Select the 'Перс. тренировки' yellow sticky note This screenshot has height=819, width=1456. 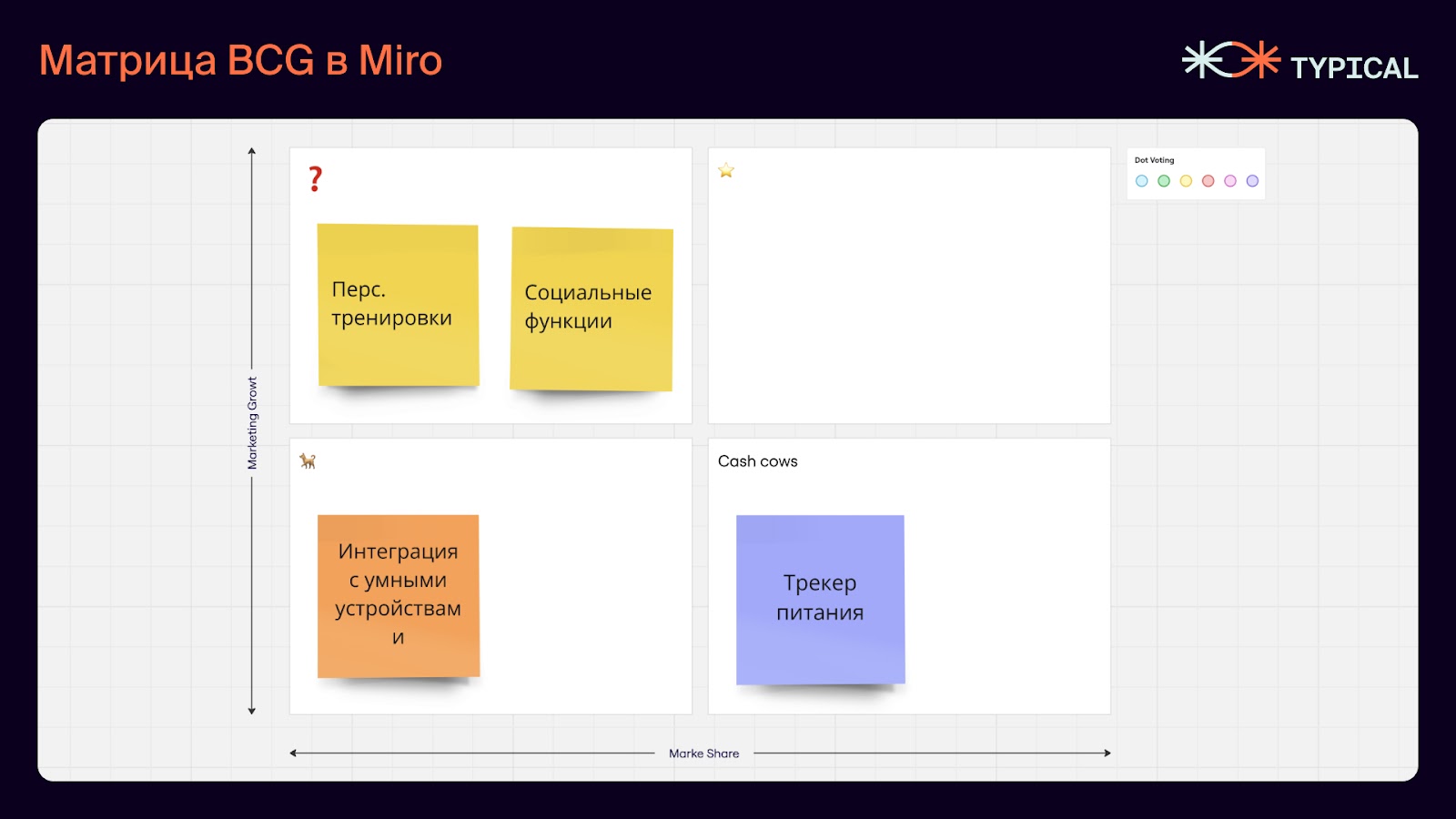click(x=398, y=305)
